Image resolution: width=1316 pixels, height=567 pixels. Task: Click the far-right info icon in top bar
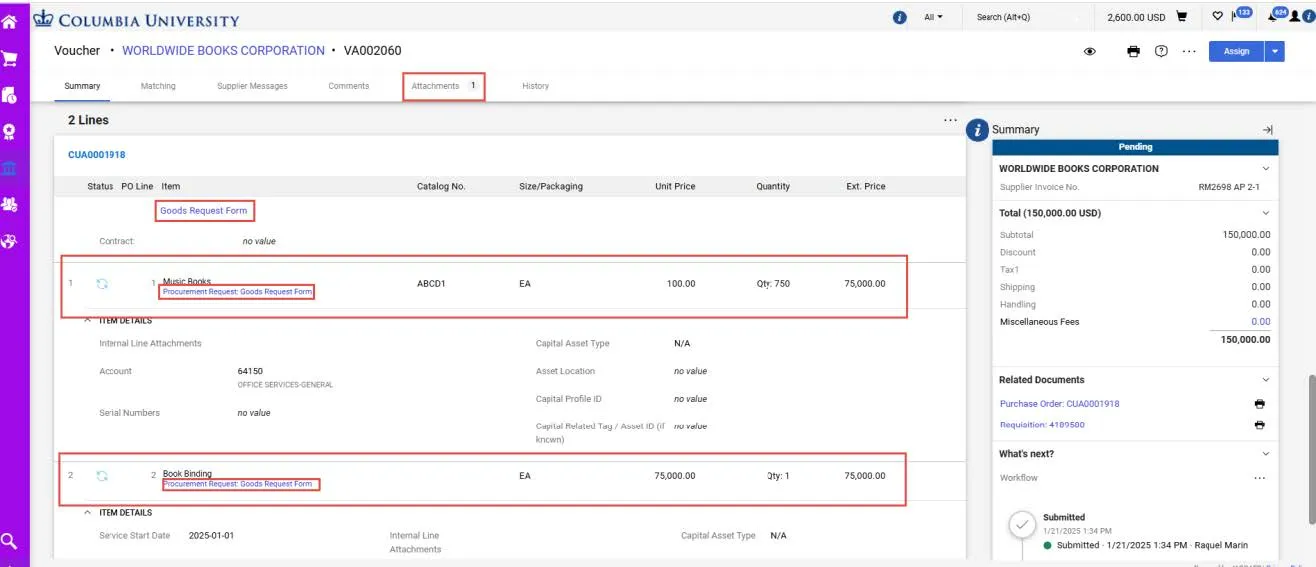(1309, 17)
